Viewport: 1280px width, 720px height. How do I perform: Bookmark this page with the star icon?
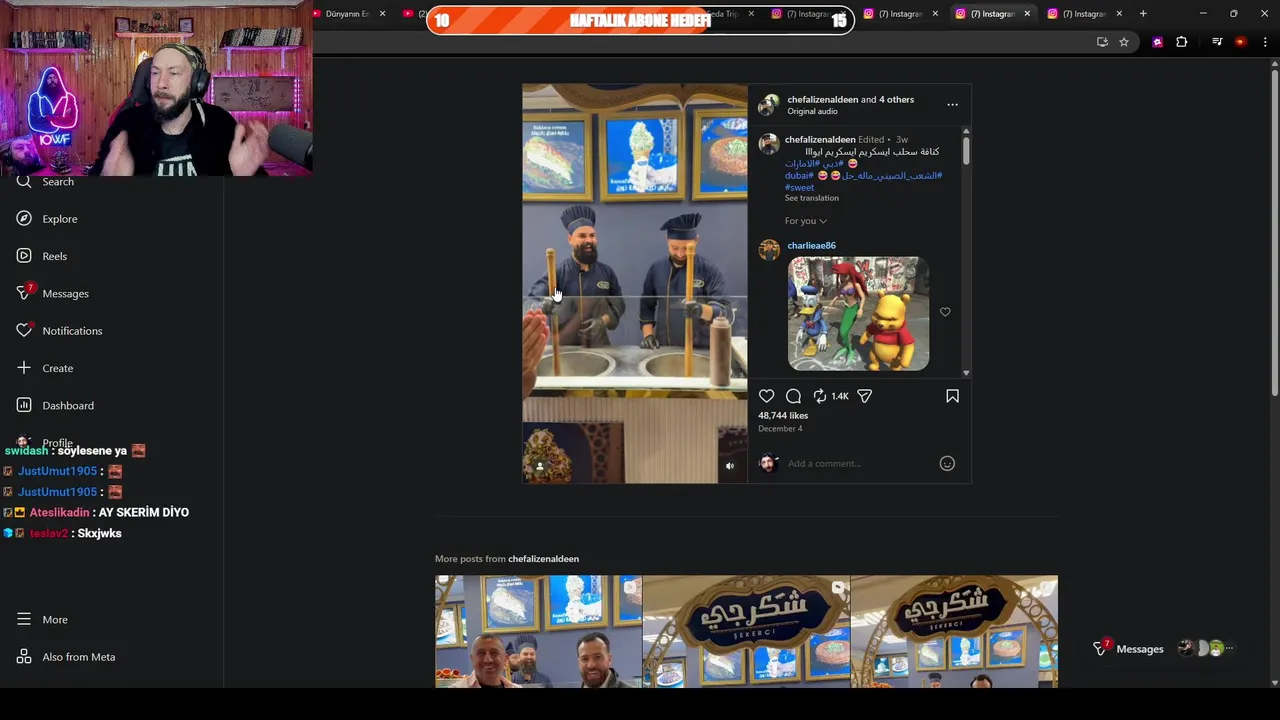tap(1124, 42)
